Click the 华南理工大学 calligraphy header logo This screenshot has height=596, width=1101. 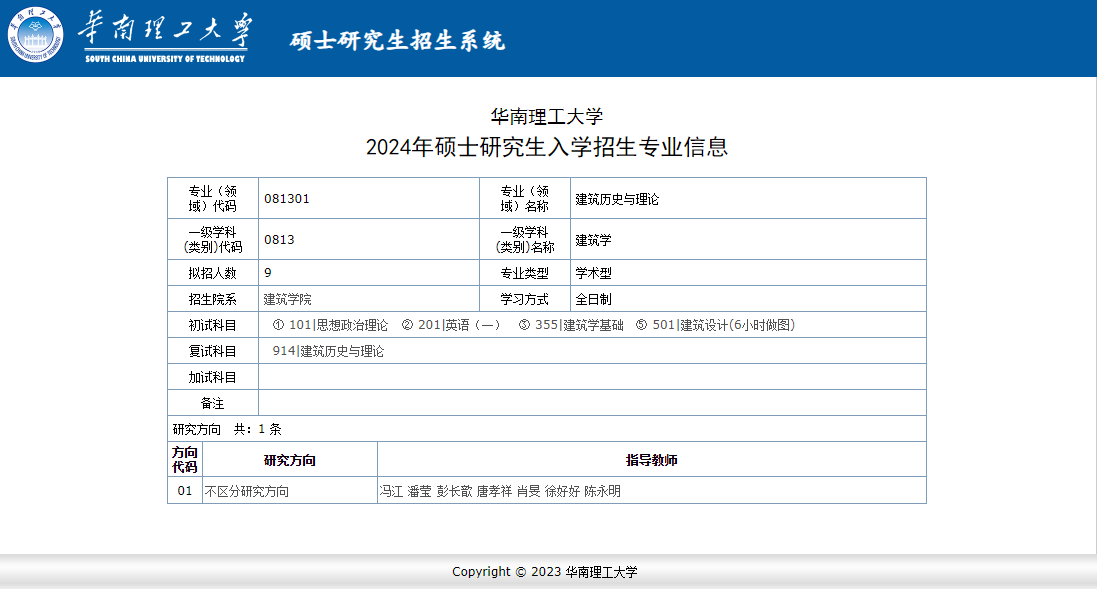coord(165,38)
